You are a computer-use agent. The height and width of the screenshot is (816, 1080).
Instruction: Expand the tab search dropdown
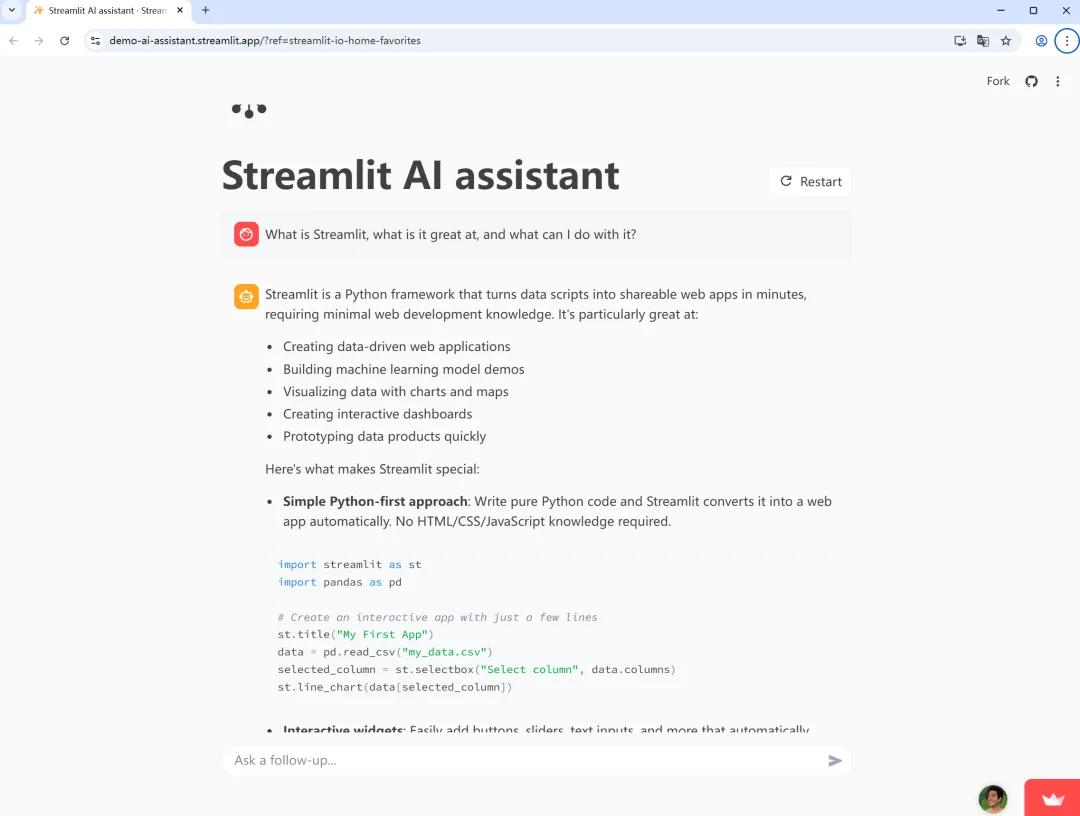point(12,10)
